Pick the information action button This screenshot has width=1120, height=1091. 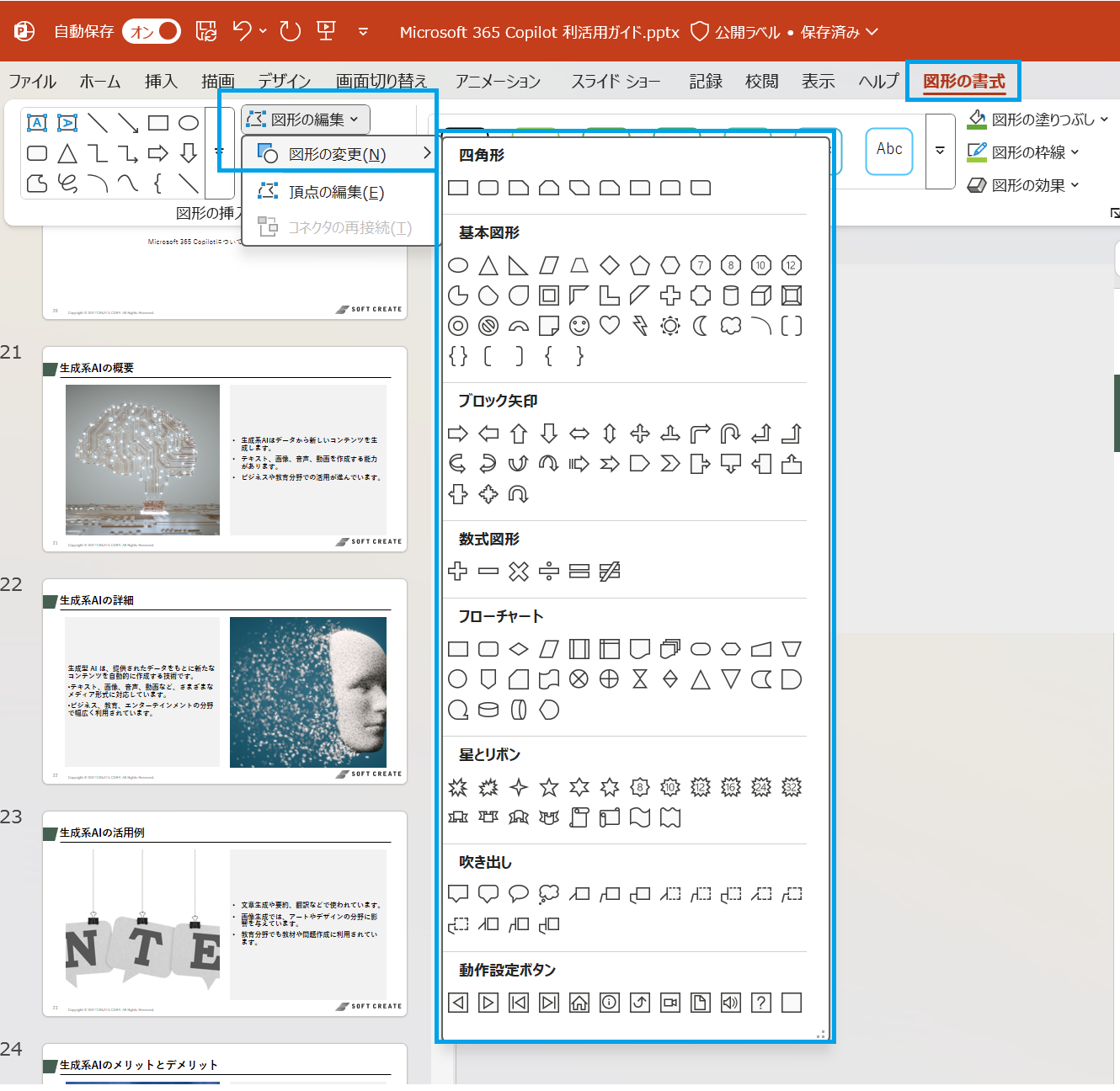coord(610,1003)
